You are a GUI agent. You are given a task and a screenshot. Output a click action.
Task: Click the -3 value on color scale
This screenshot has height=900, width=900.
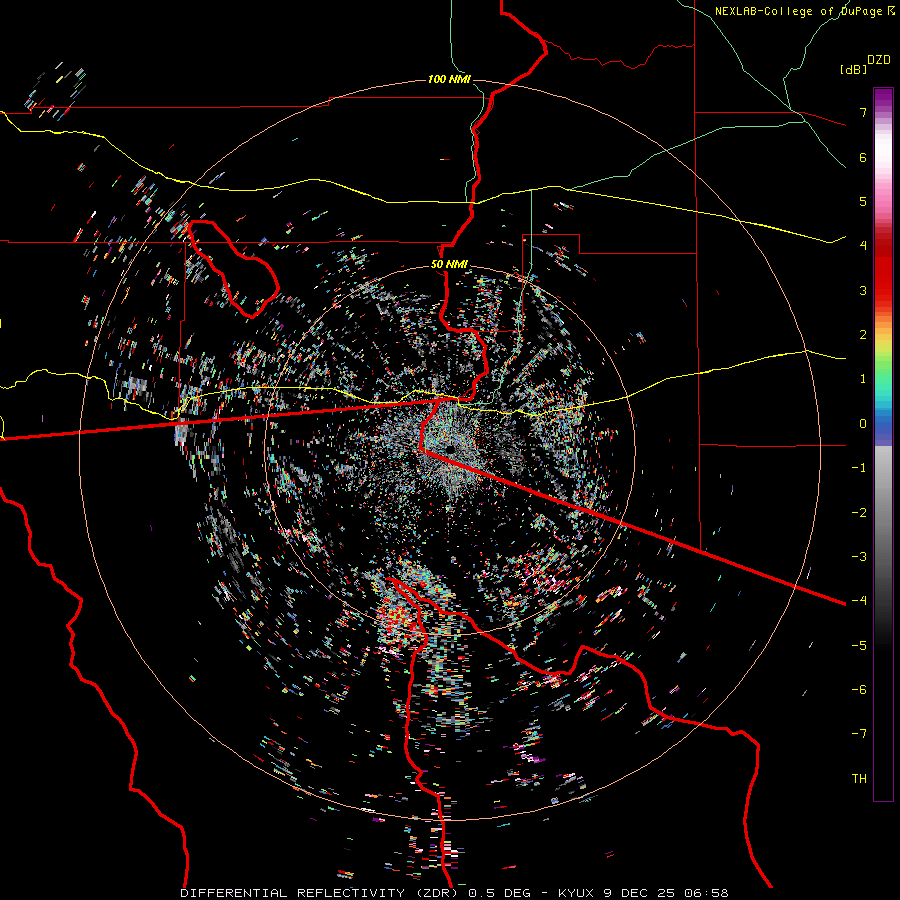859,557
